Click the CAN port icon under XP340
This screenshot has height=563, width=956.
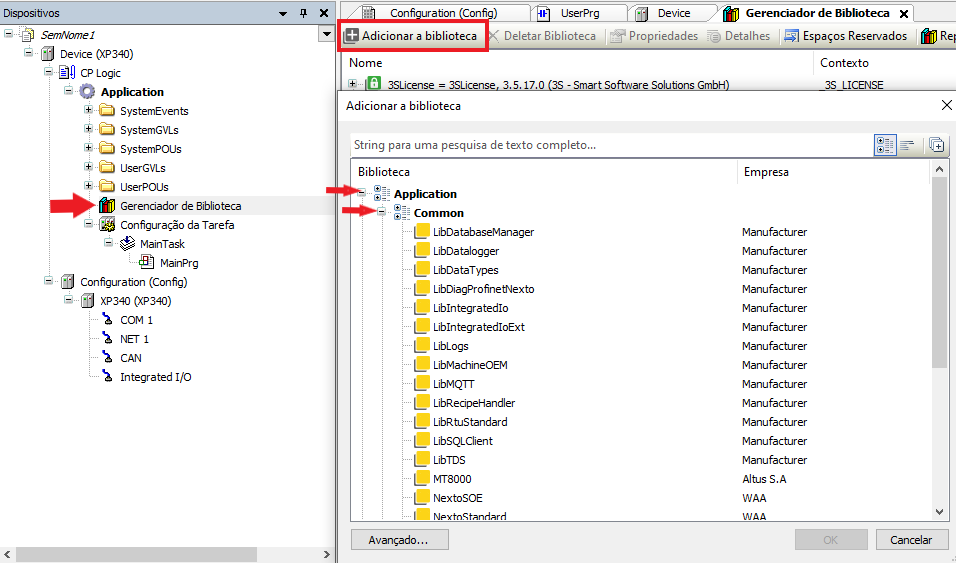[x=107, y=358]
